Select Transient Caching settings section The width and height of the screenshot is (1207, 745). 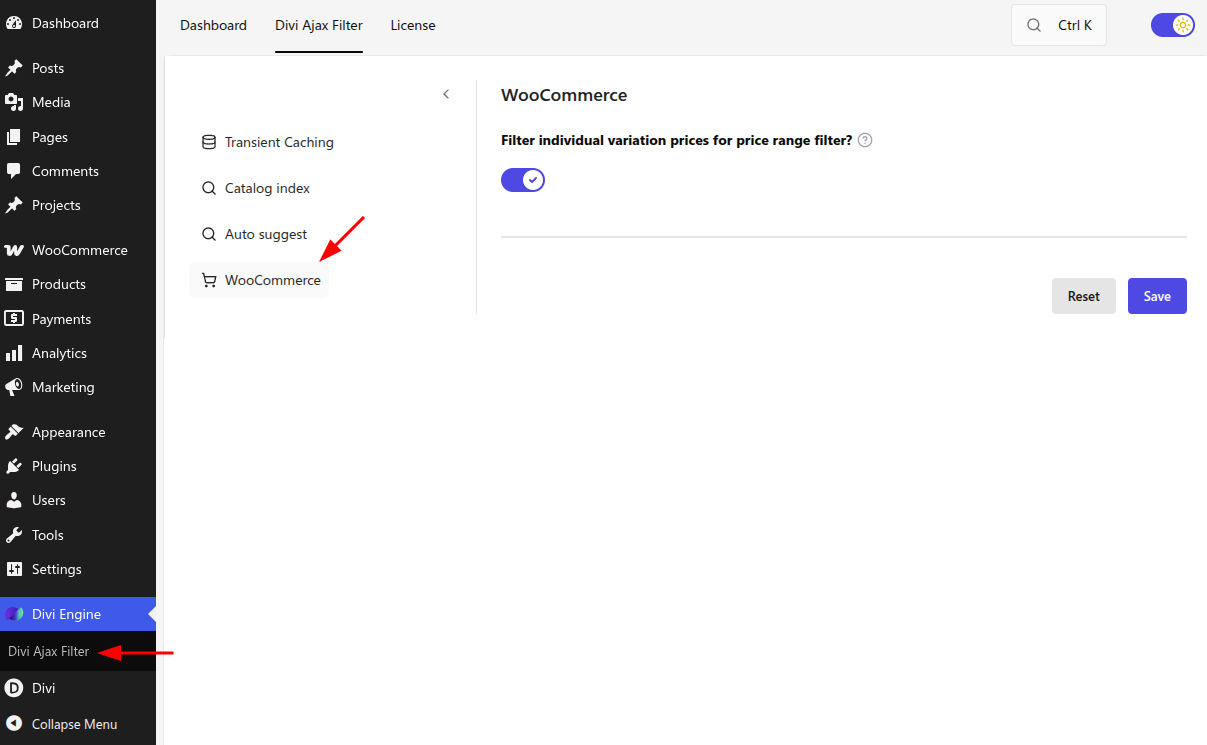pos(268,142)
